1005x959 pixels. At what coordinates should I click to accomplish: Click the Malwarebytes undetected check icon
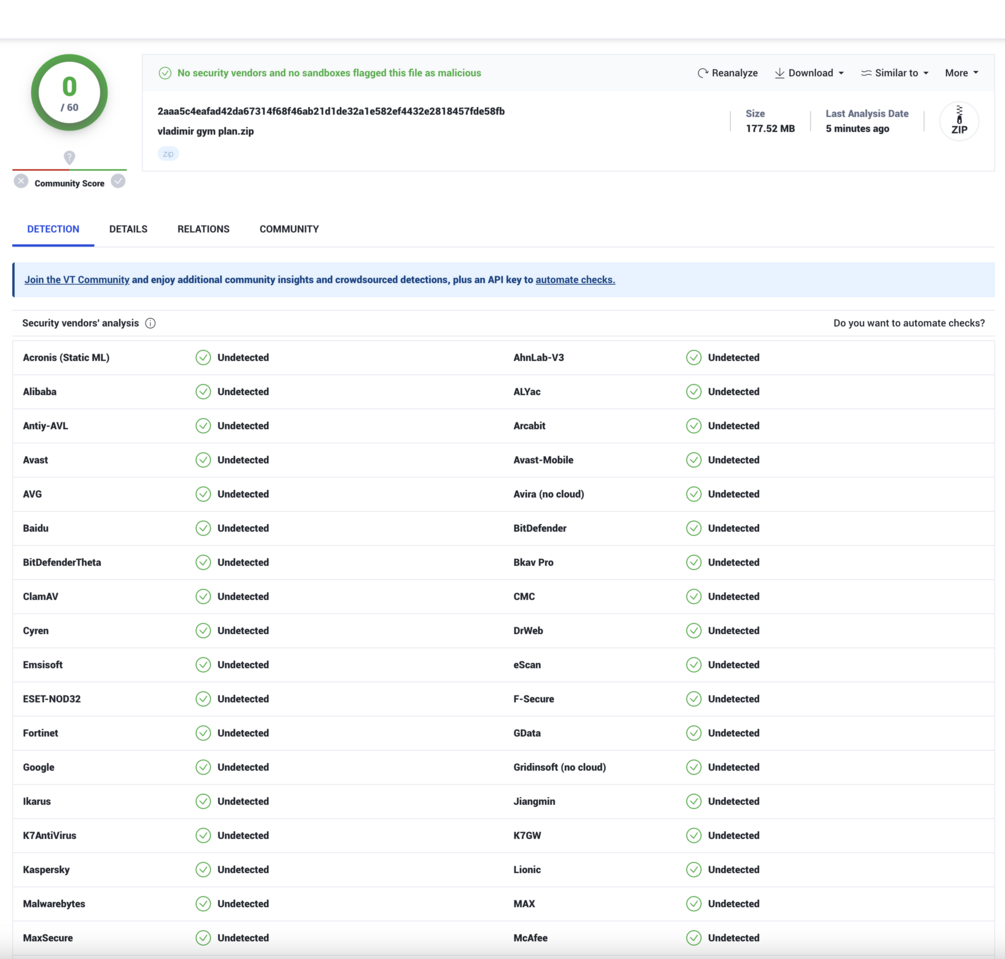[203, 904]
